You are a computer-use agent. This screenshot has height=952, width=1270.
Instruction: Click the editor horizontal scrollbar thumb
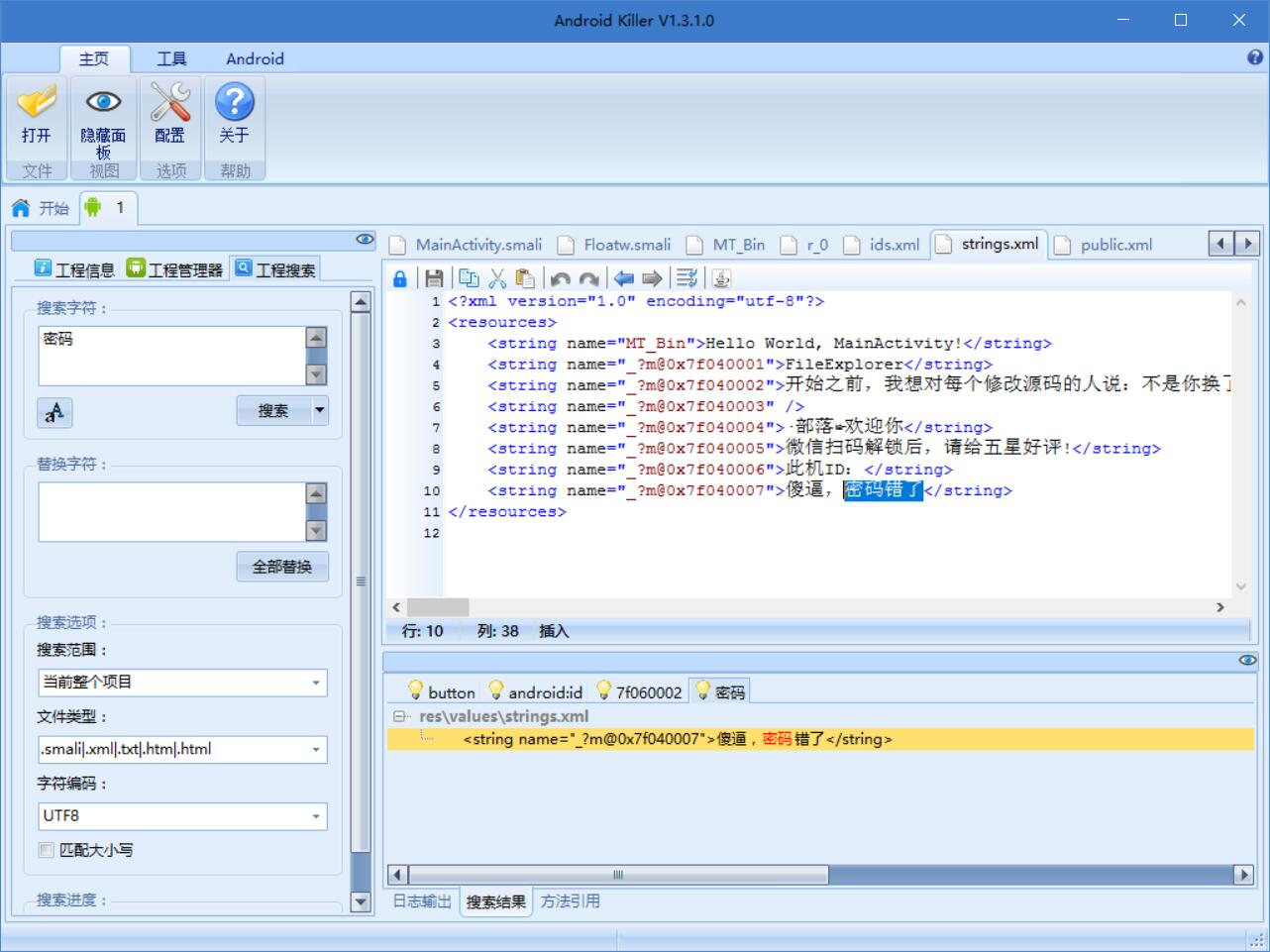click(x=438, y=607)
